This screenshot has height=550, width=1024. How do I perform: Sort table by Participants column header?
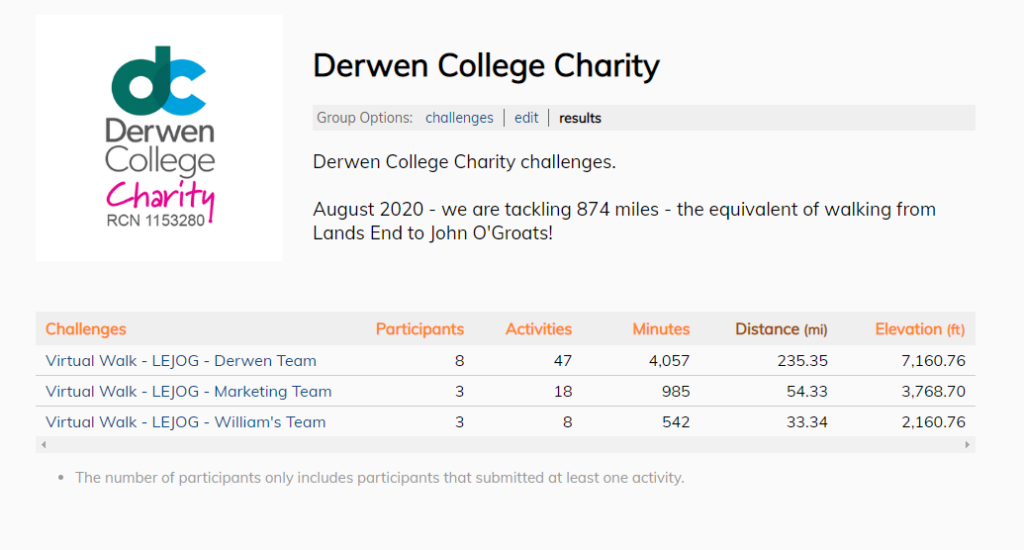pyautogui.click(x=419, y=329)
